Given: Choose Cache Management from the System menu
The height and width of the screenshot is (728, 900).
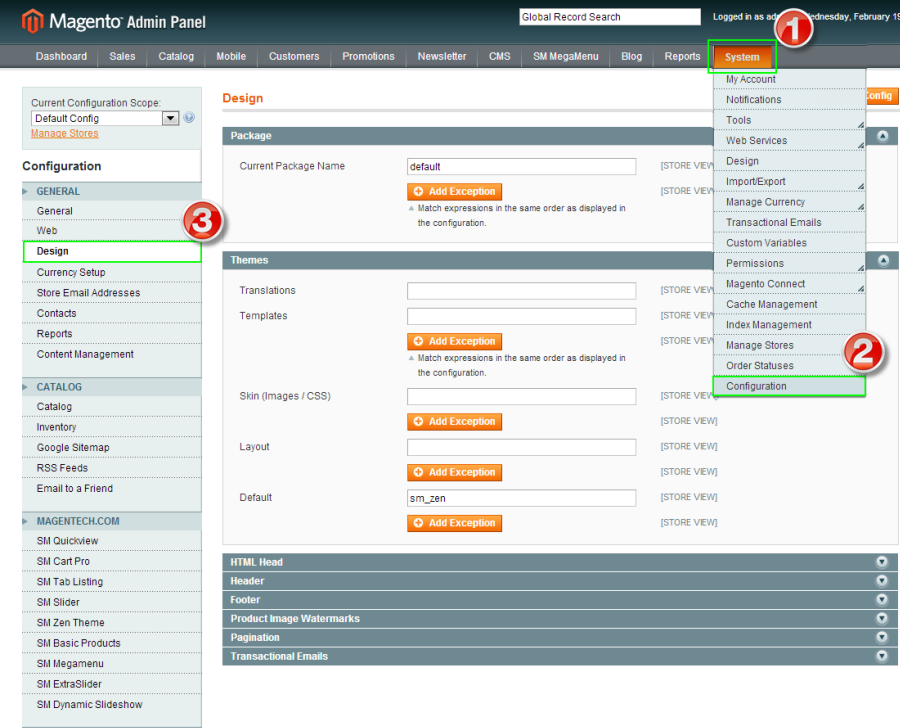Looking at the screenshot, I should pyautogui.click(x=789, y=304).
